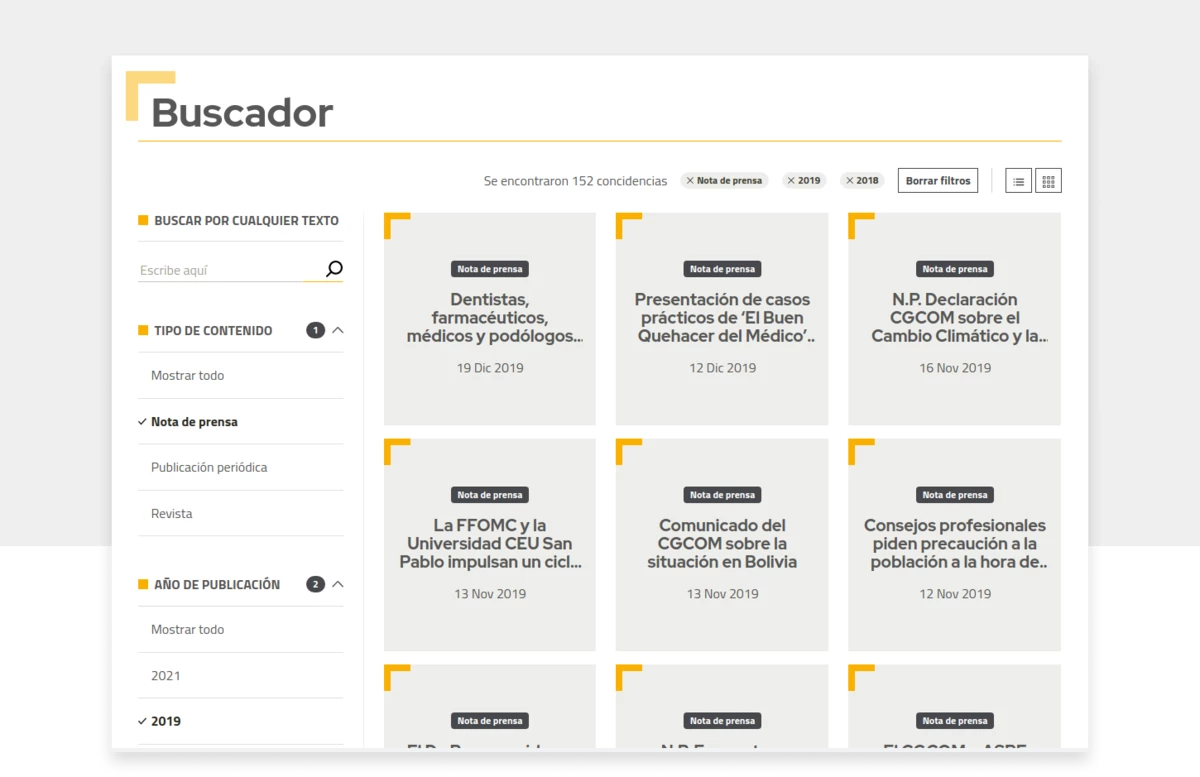
Task: Click the date '16 Nov 2019'
Action: tap(955, 368)
